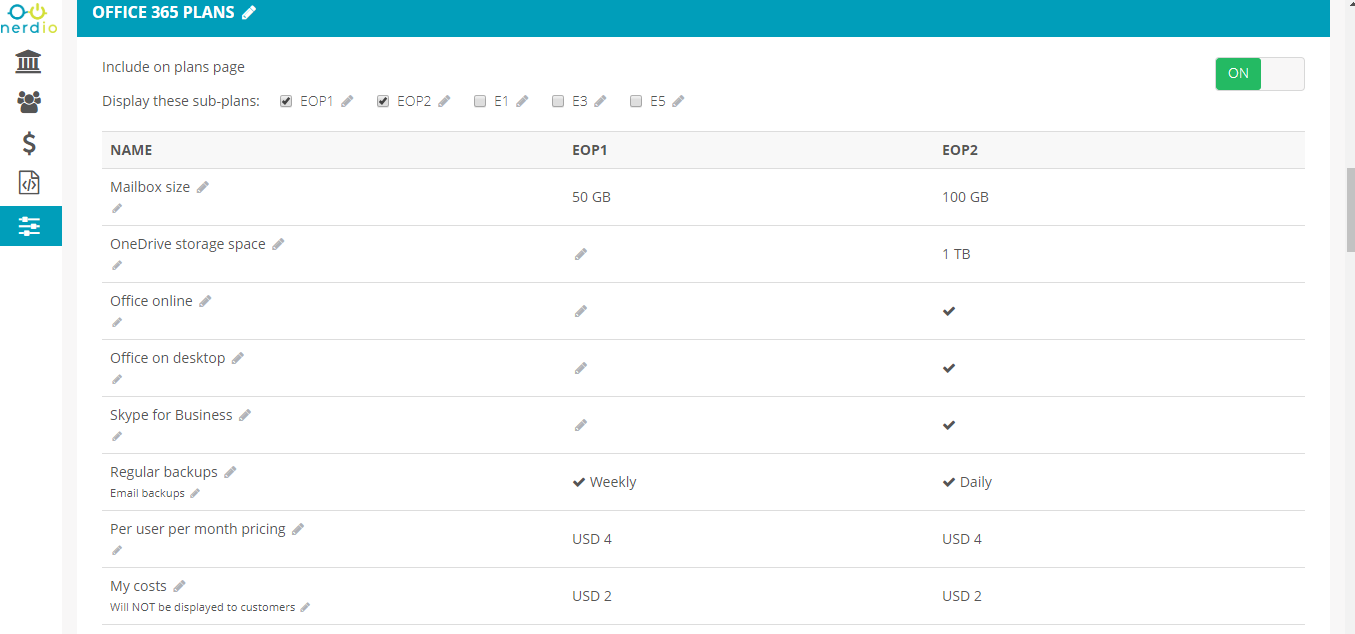
Task: Click the NAME column header
Action: (131, 150)
